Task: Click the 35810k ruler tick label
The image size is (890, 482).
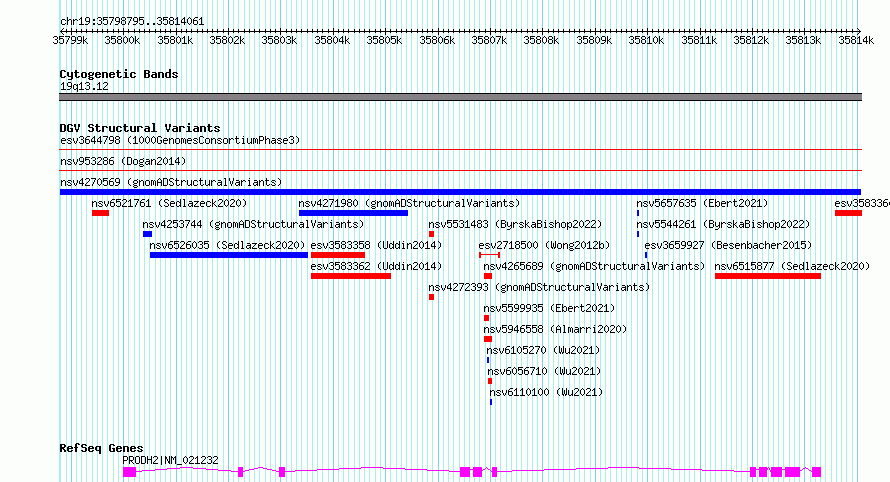Action: click(646, 40)
